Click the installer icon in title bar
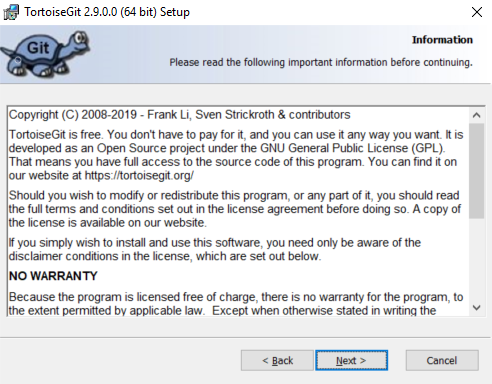 (11, 12)
